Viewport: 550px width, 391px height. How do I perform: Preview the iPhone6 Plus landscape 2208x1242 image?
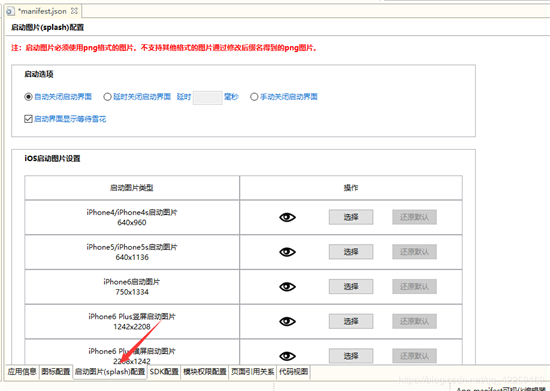pyautogui.click(x=287, y=356)
